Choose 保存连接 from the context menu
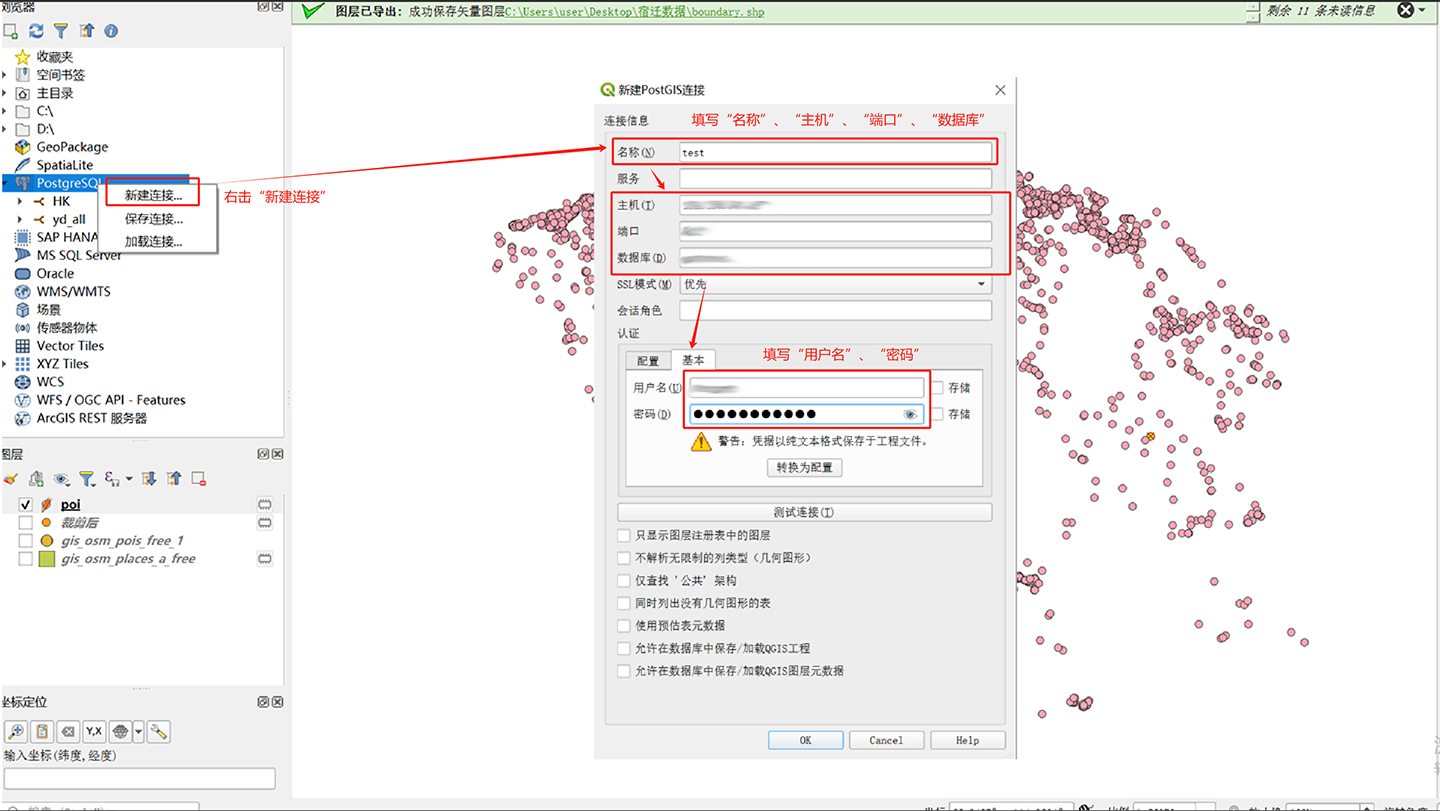Viewport: 1440px width, 811px height. point(152,219)
